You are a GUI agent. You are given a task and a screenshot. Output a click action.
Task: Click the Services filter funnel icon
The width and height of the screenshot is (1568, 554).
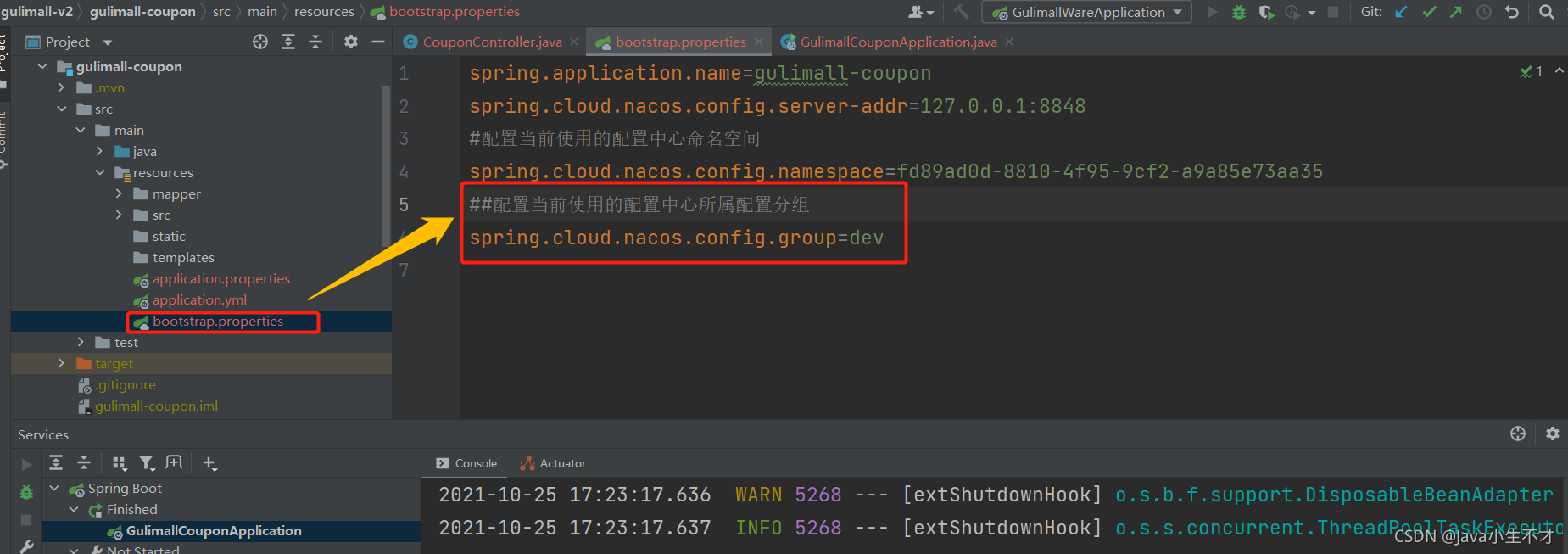coord(147,463)
